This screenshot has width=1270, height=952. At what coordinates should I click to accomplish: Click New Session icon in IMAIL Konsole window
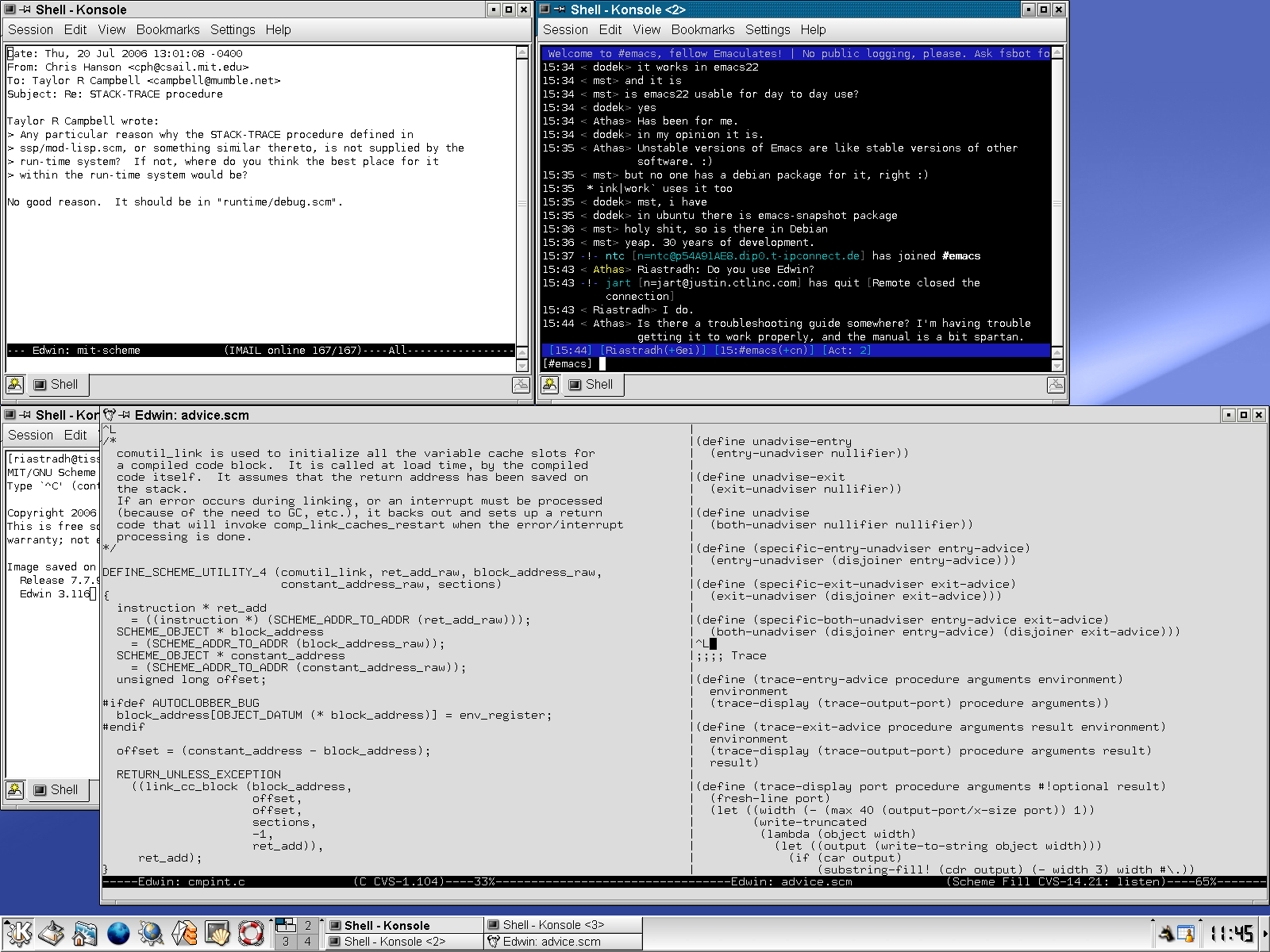[x=15, y=385]
